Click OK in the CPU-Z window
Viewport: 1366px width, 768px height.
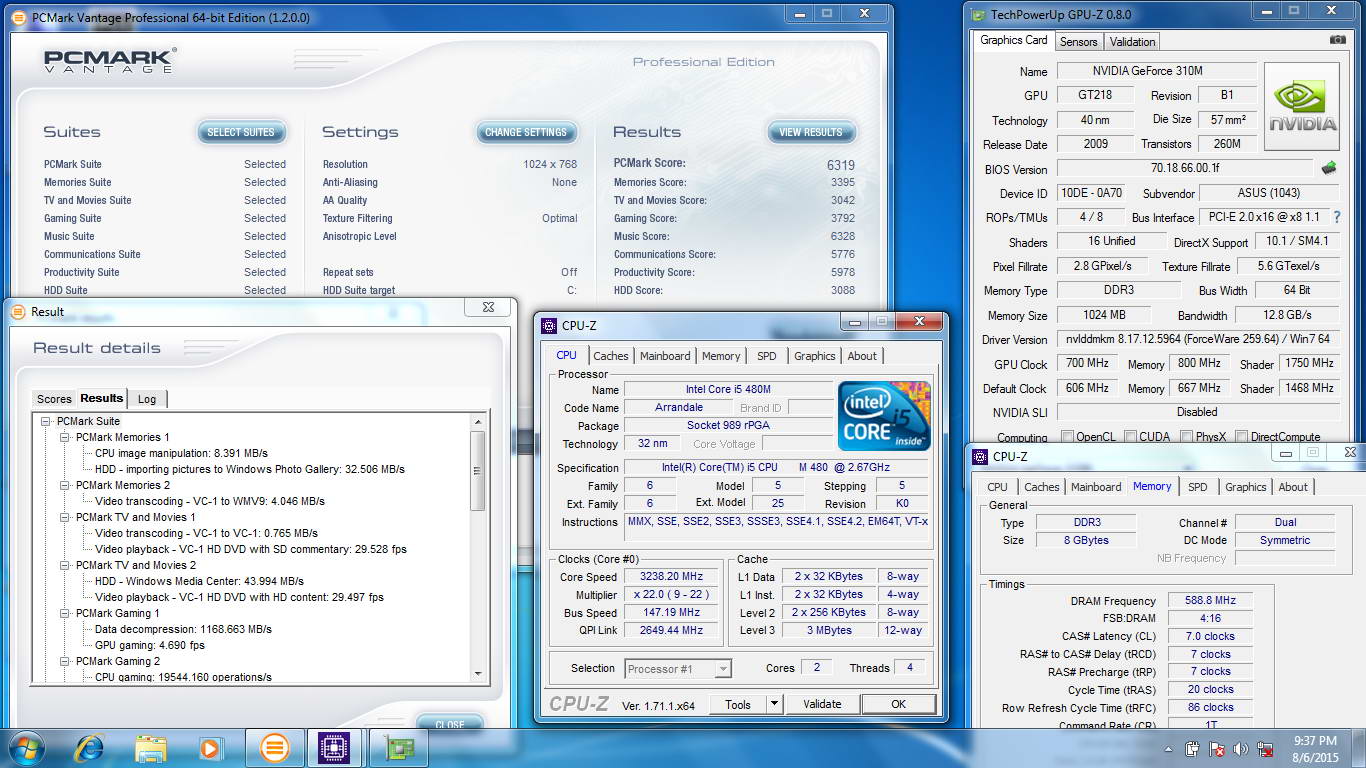[898, 704]
